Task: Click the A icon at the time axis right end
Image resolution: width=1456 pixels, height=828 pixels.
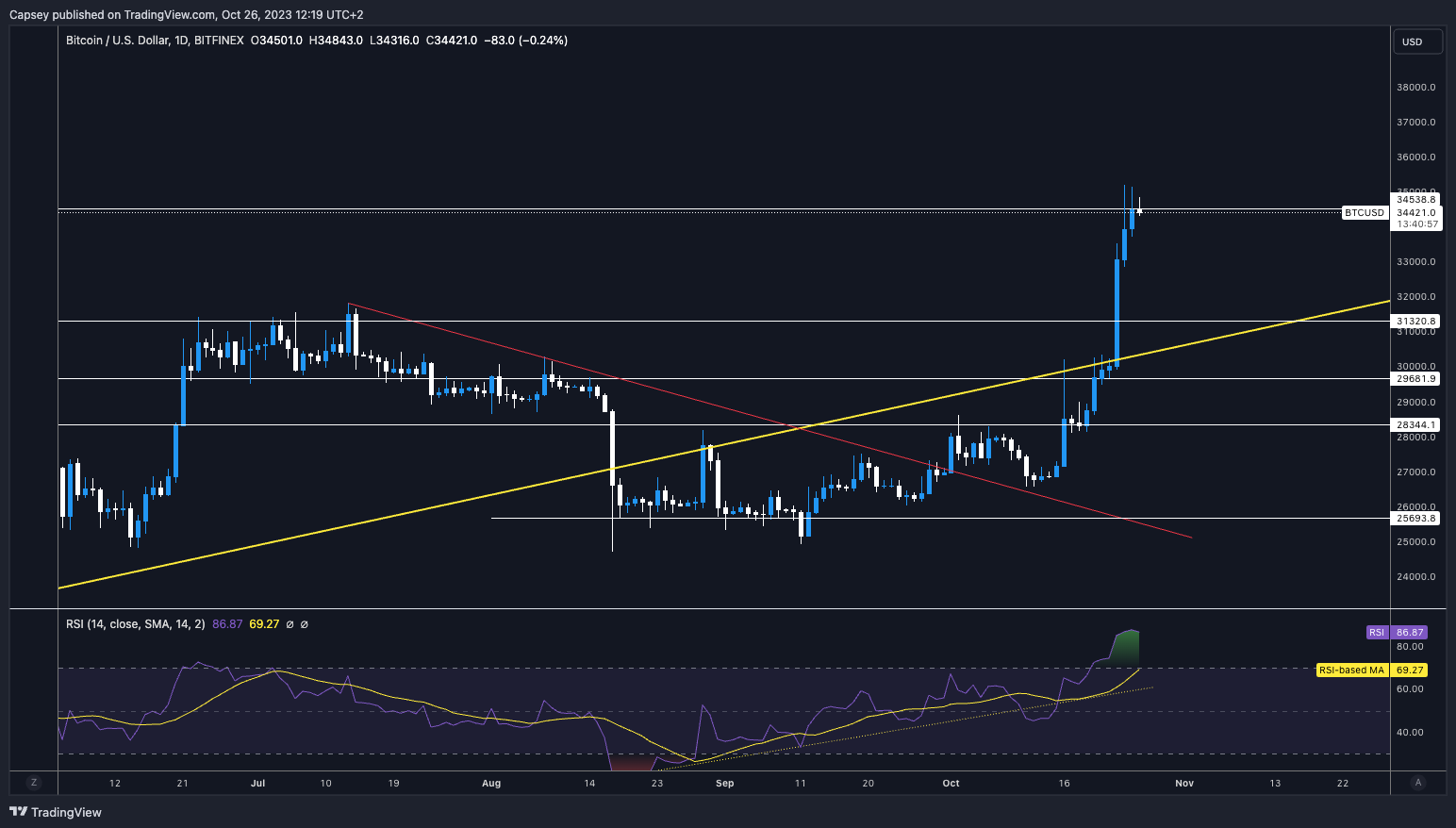Action: [1418, 783]
